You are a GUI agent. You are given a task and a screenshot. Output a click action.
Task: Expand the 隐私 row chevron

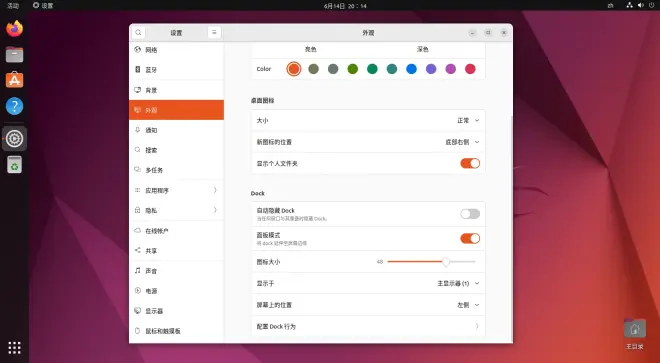coord(215,210)
